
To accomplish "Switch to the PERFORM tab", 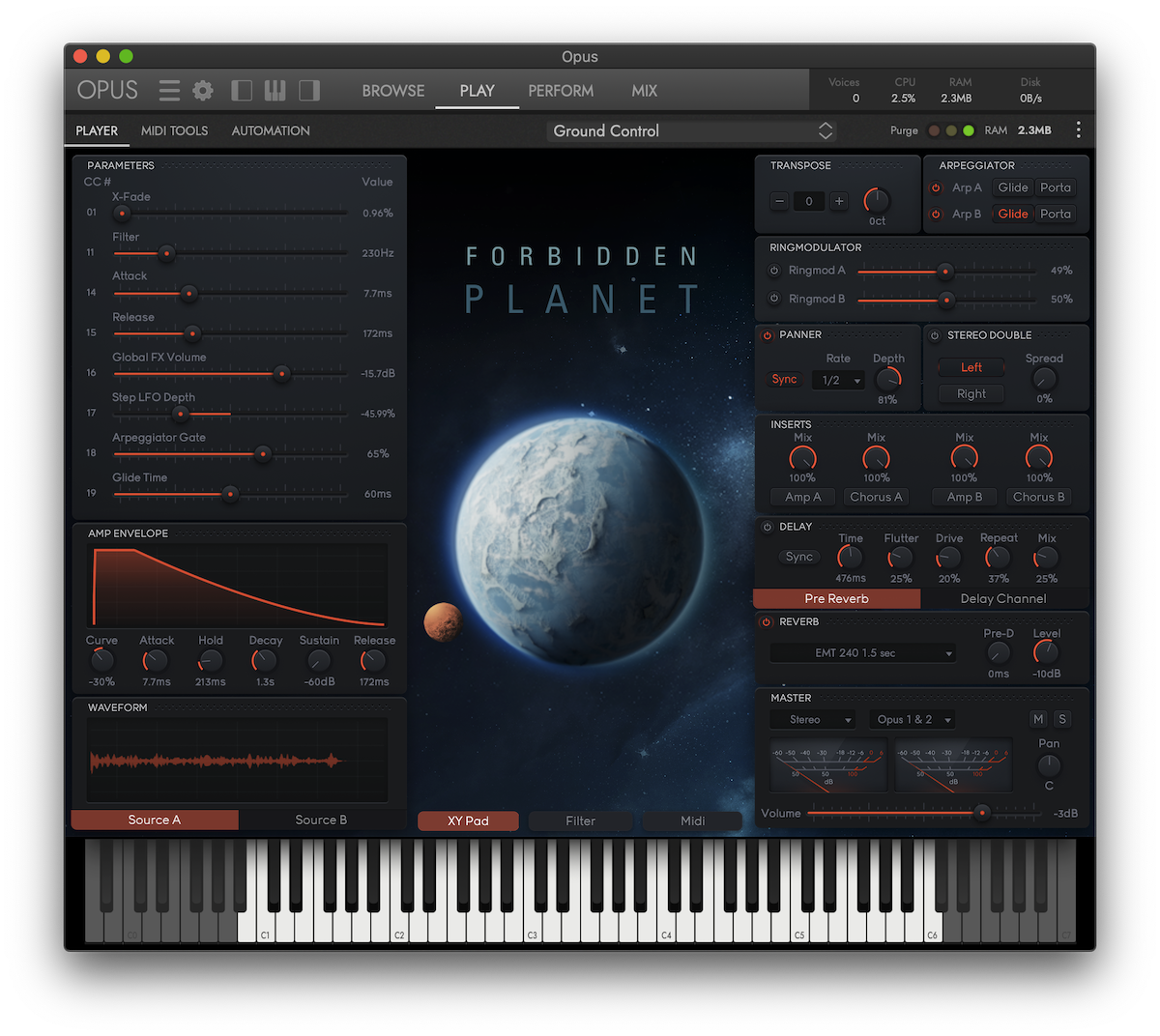I will (561, 91).
